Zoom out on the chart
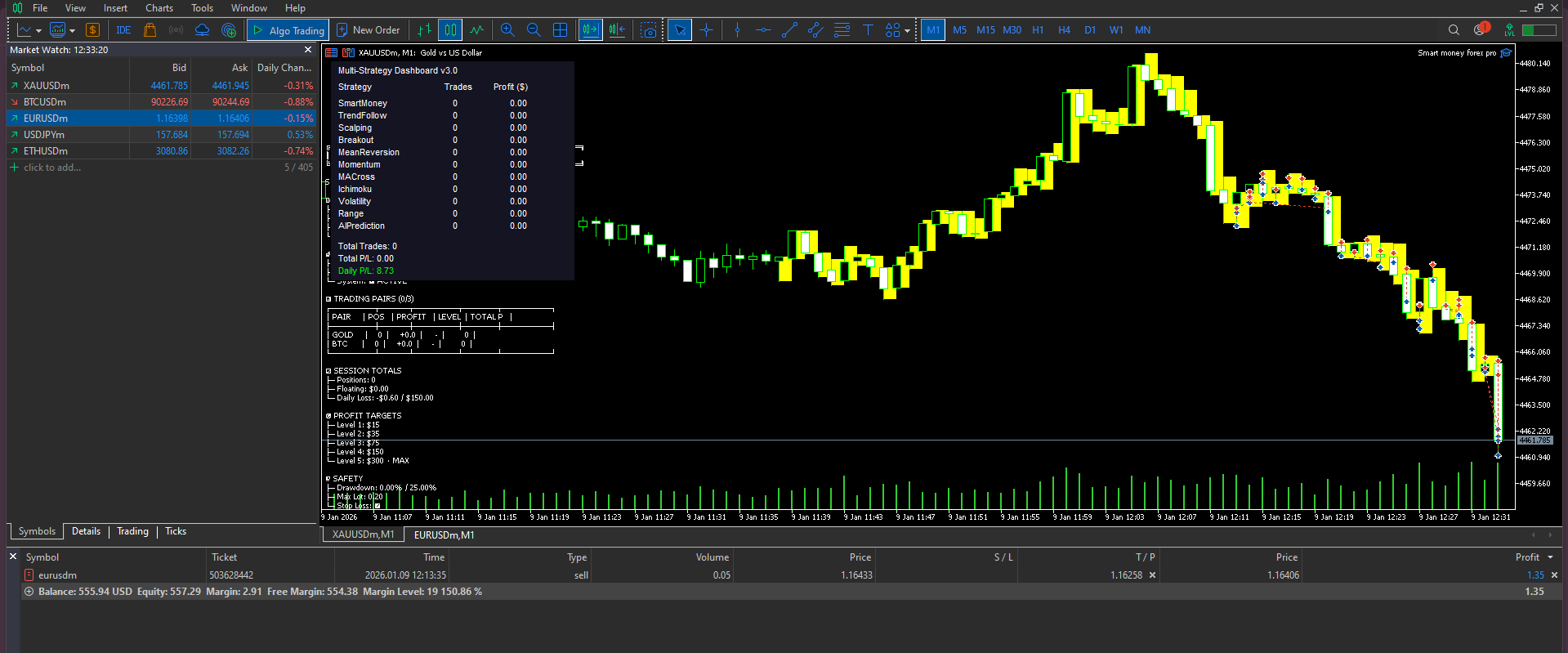Screen dimensions: 1568x653 (x=534, y=30)
